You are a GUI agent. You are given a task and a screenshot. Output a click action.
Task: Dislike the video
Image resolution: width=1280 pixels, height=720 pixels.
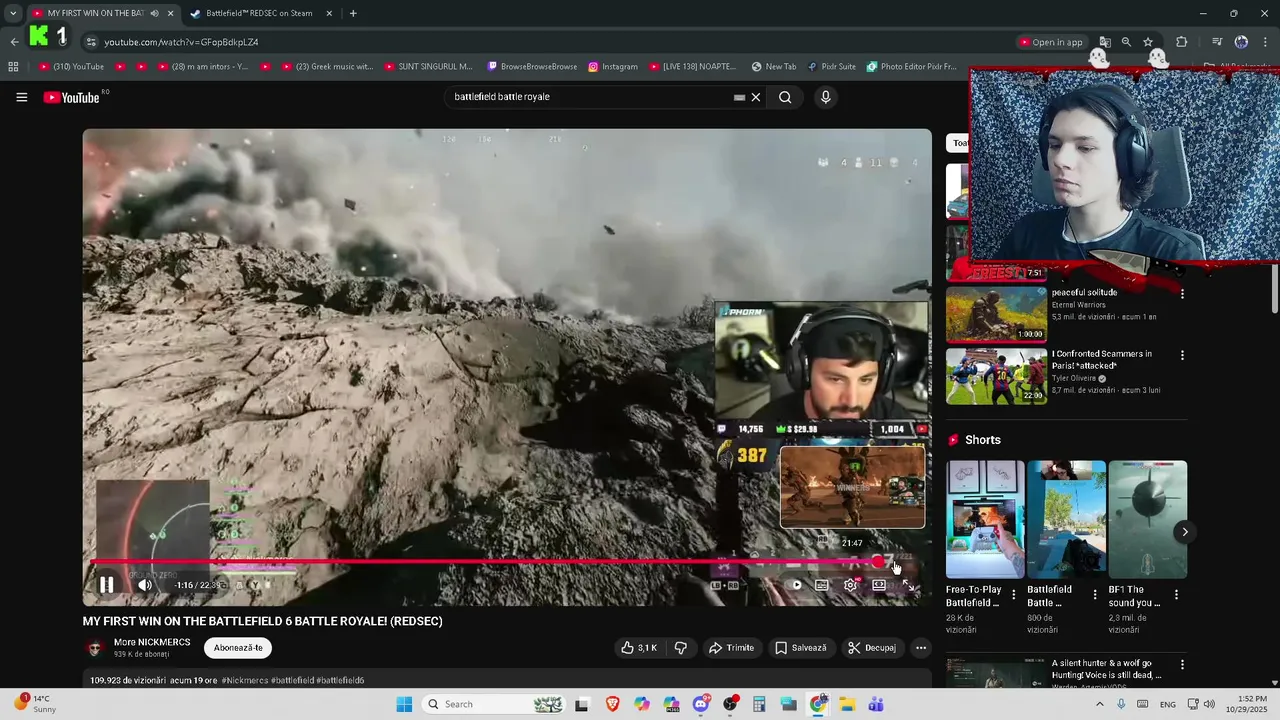pos(681,648)
